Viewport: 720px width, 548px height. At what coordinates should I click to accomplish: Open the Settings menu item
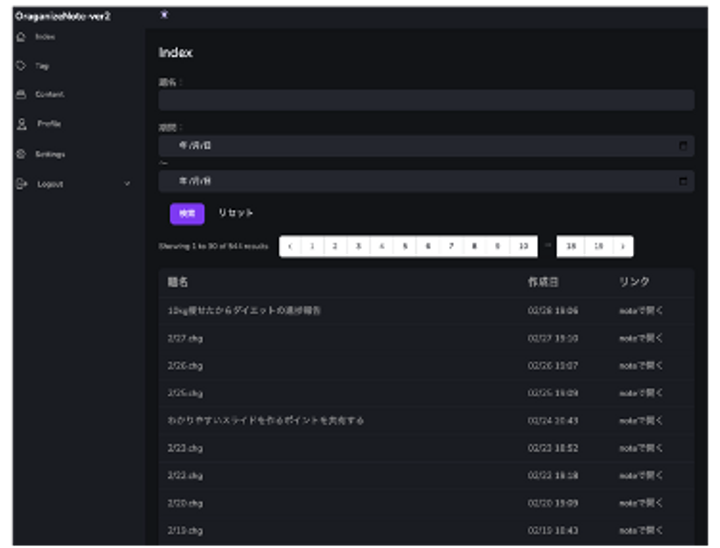click(50, 154)
